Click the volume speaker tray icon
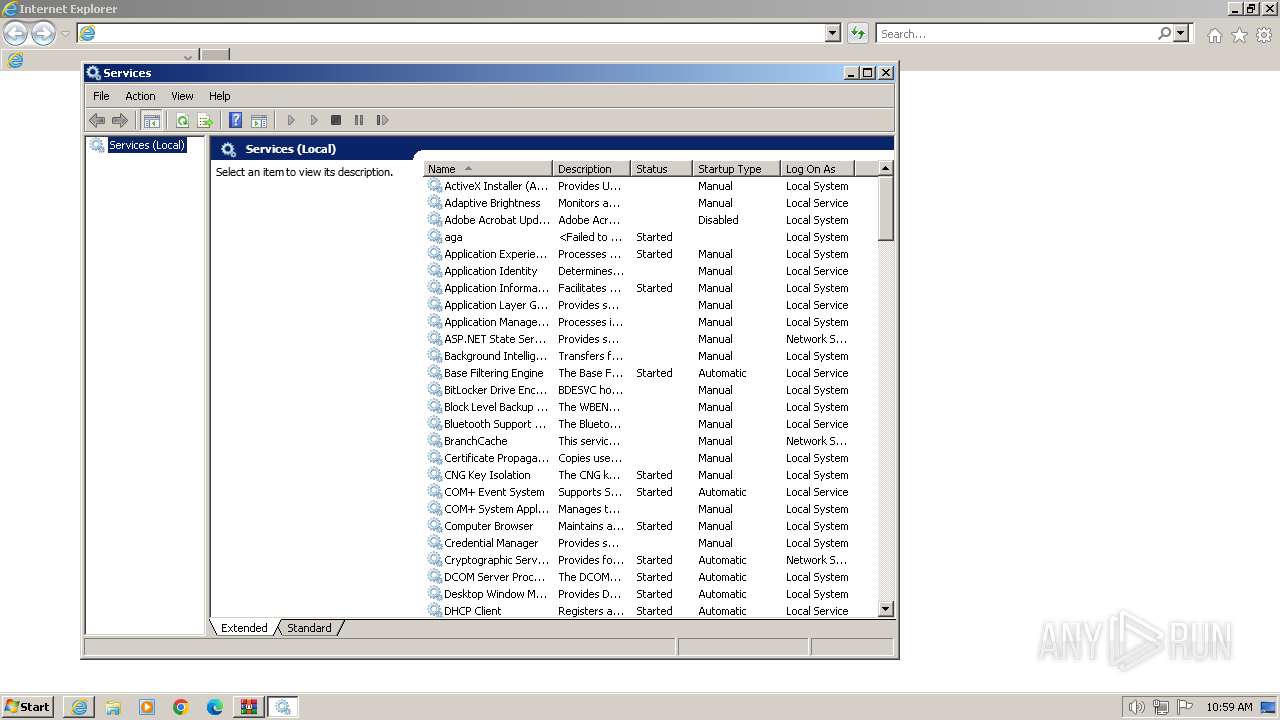The height and width of the screenshot is (720, 1280). click(1136, 707)
